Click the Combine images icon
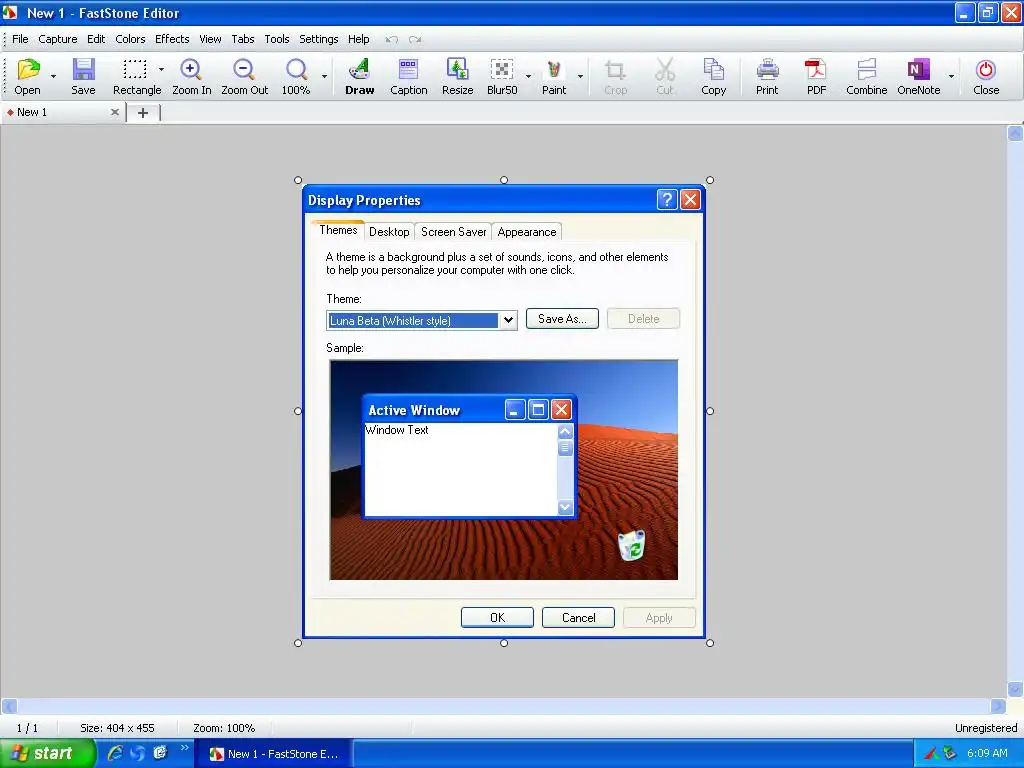This screenshot has width=1024, height=768. click(x=866, y=76)
